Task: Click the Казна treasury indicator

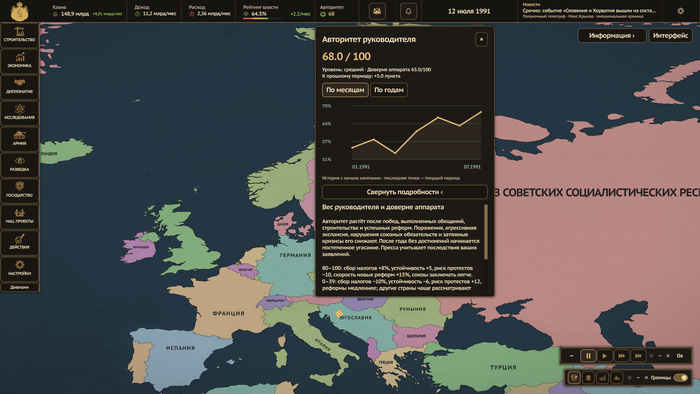Action: 87,11
